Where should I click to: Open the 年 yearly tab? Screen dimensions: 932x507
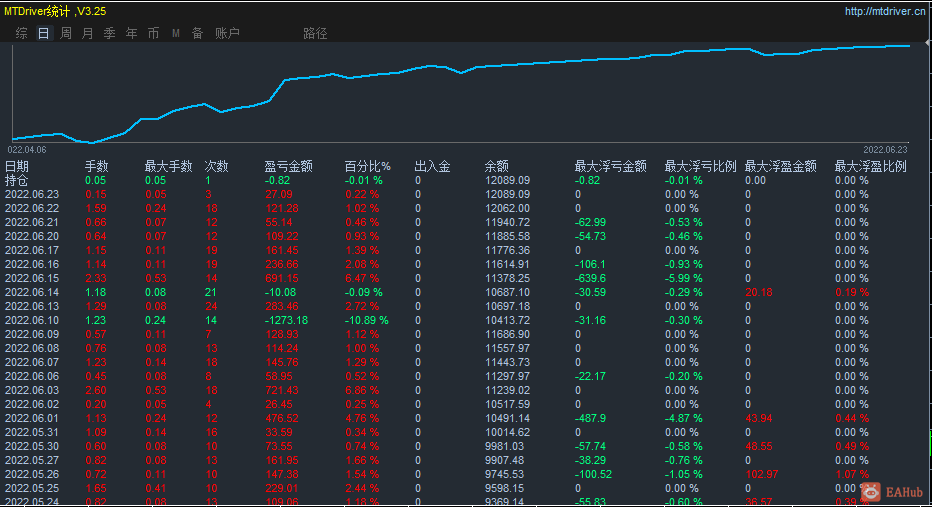pos(132,33)
